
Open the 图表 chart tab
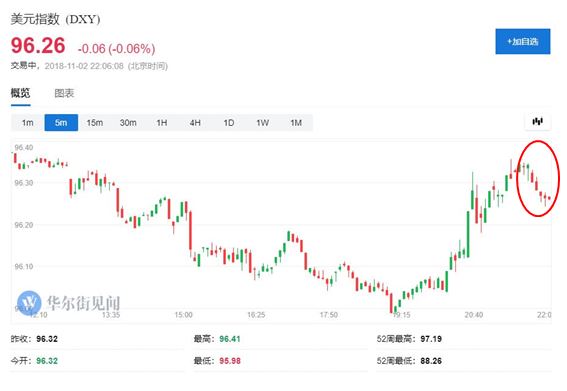[x=64, y=93]
